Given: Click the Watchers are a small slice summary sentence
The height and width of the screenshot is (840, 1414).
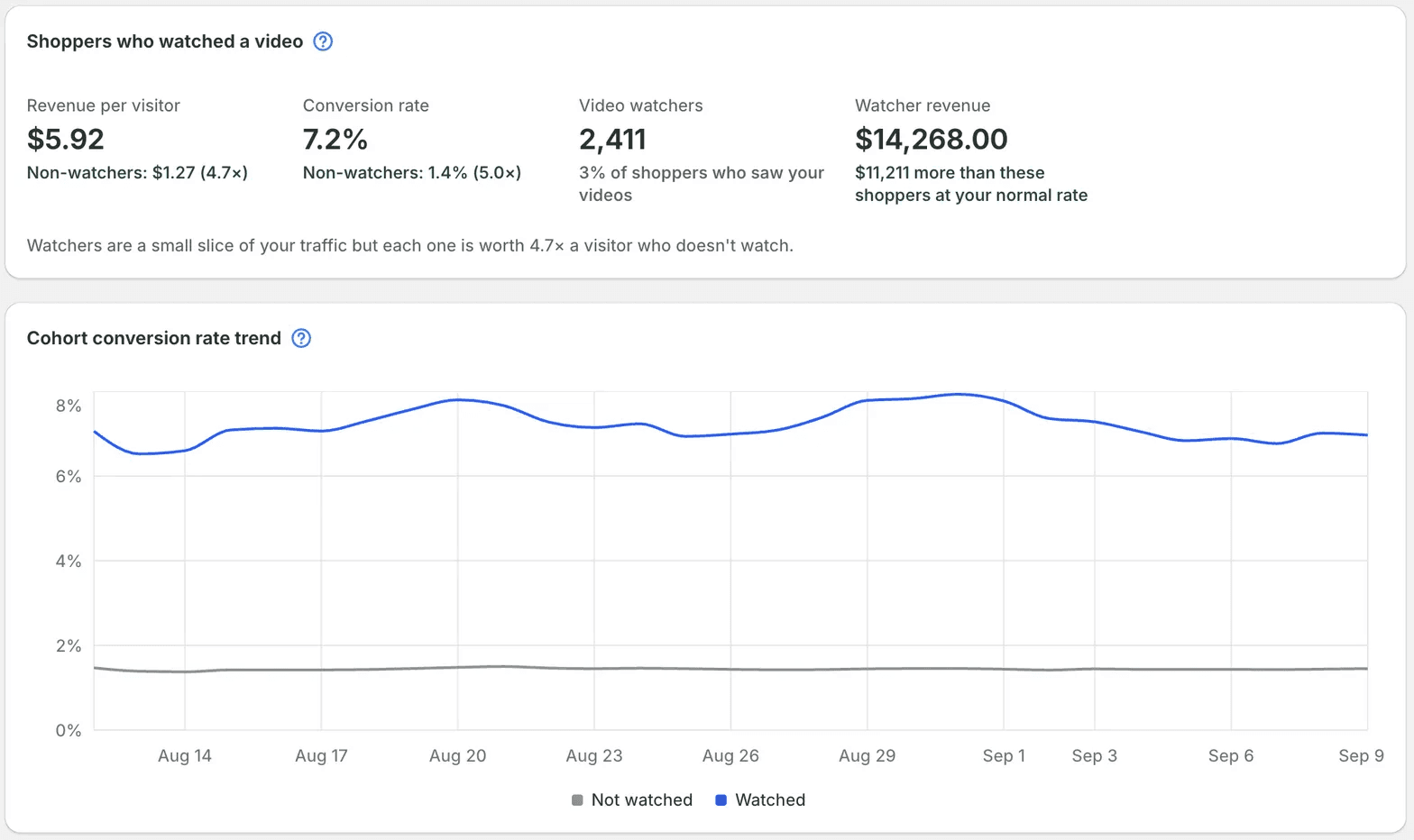Looking at the screenshot, I should (410, 245).
